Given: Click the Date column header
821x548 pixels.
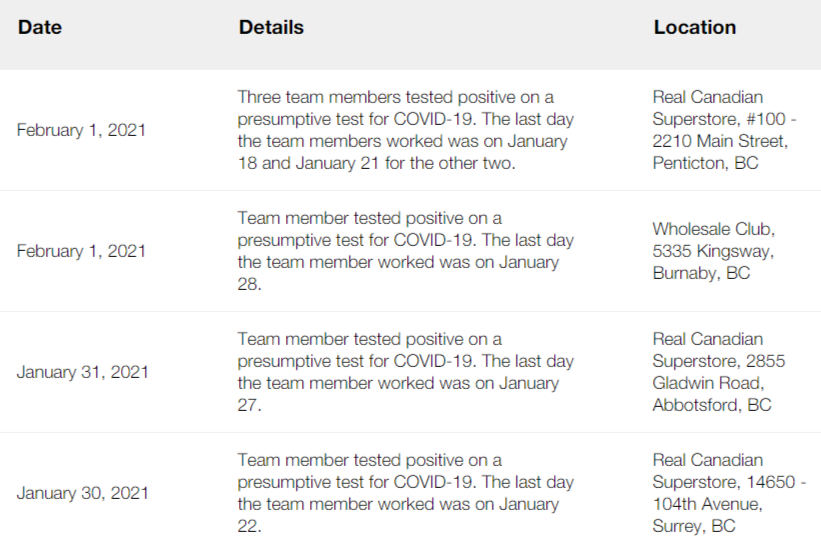Looking at the screenshot, I should (x=40, y=27).
